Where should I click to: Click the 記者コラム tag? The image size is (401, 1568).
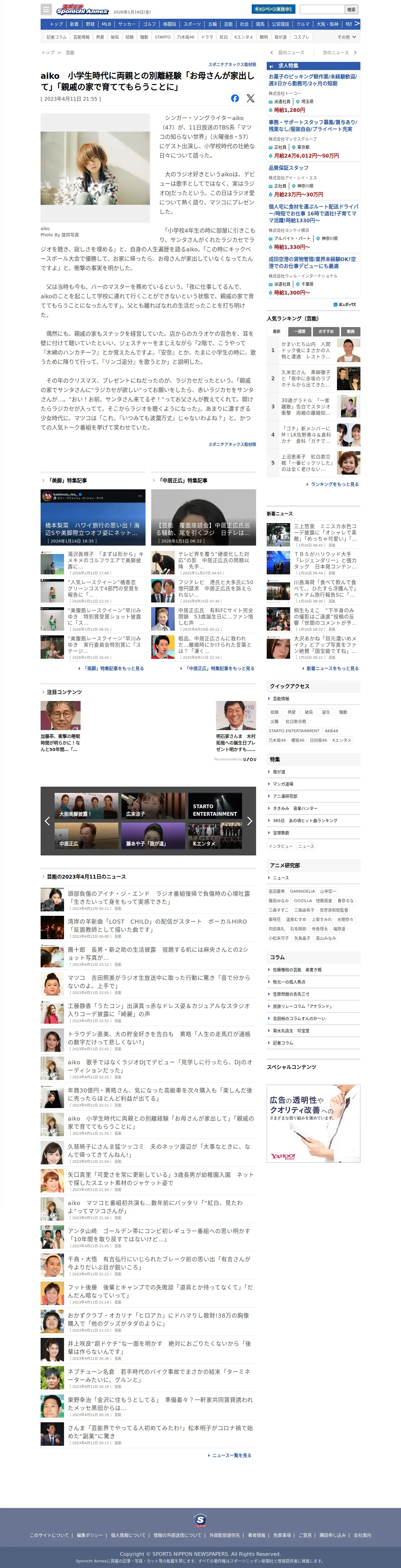tap(57, 37)
